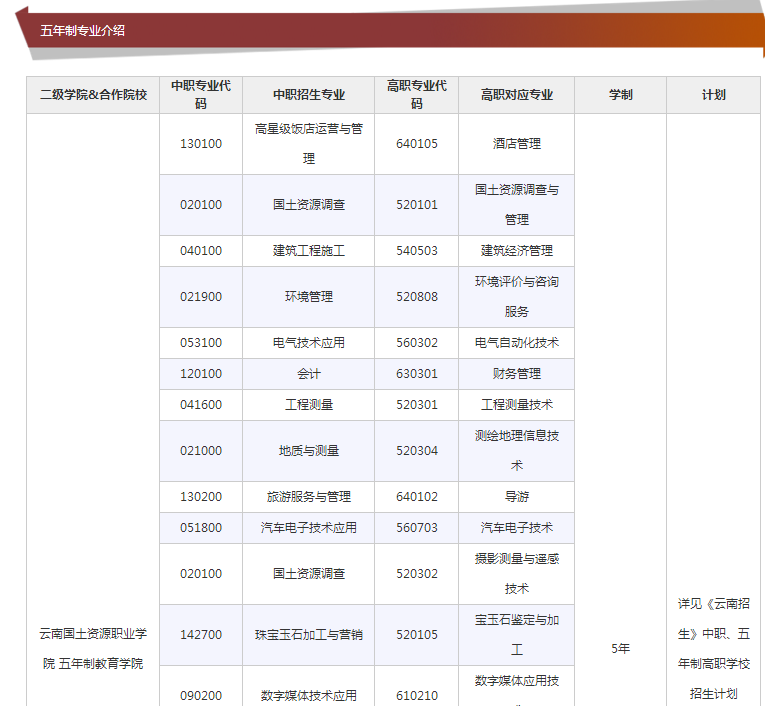Click the 计划 column header

tap(713, 95)
